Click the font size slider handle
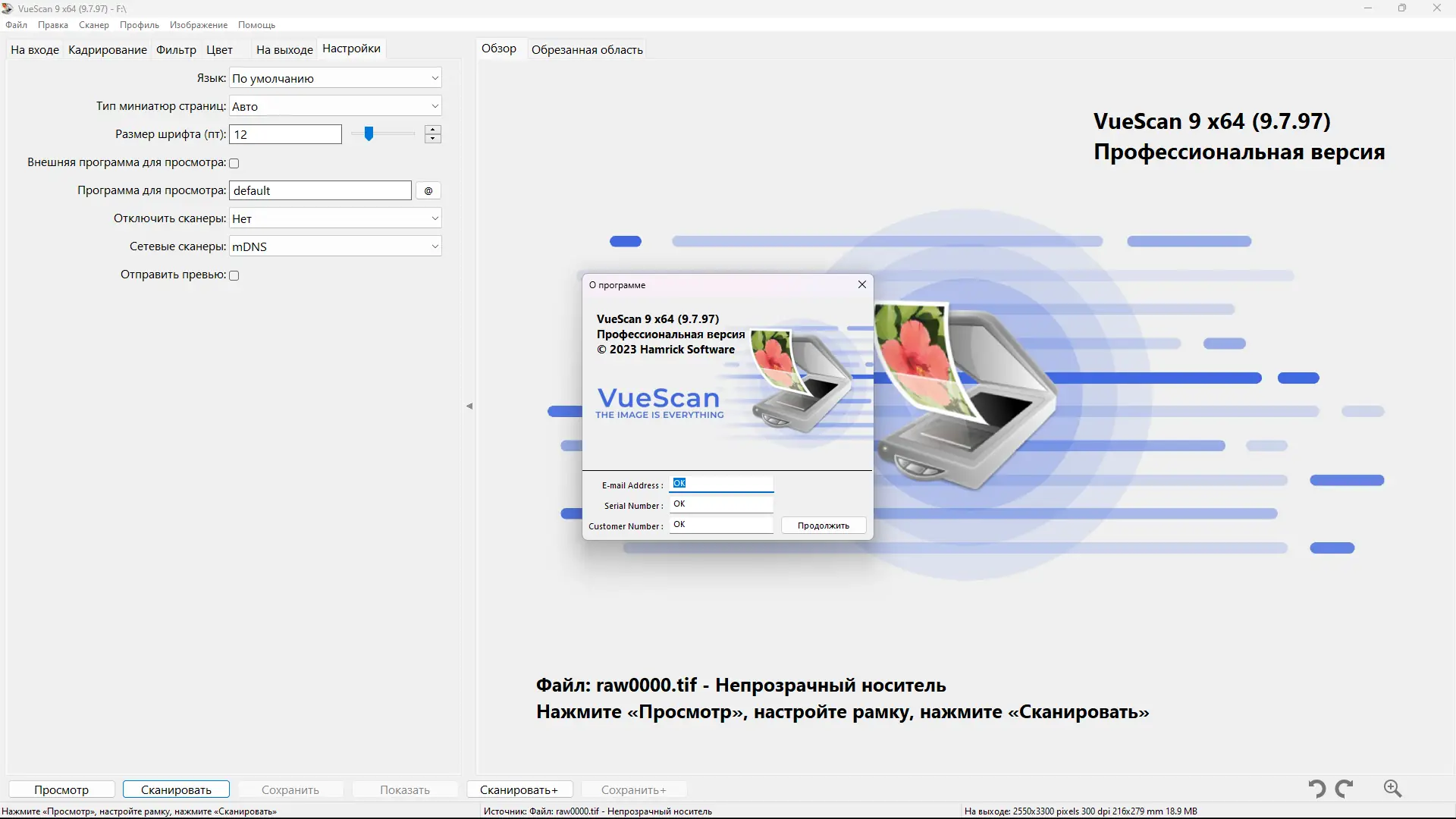Image resolution: width=1456 pixels, height=819 pixels. pyautogui.click(x=369, y=134)
